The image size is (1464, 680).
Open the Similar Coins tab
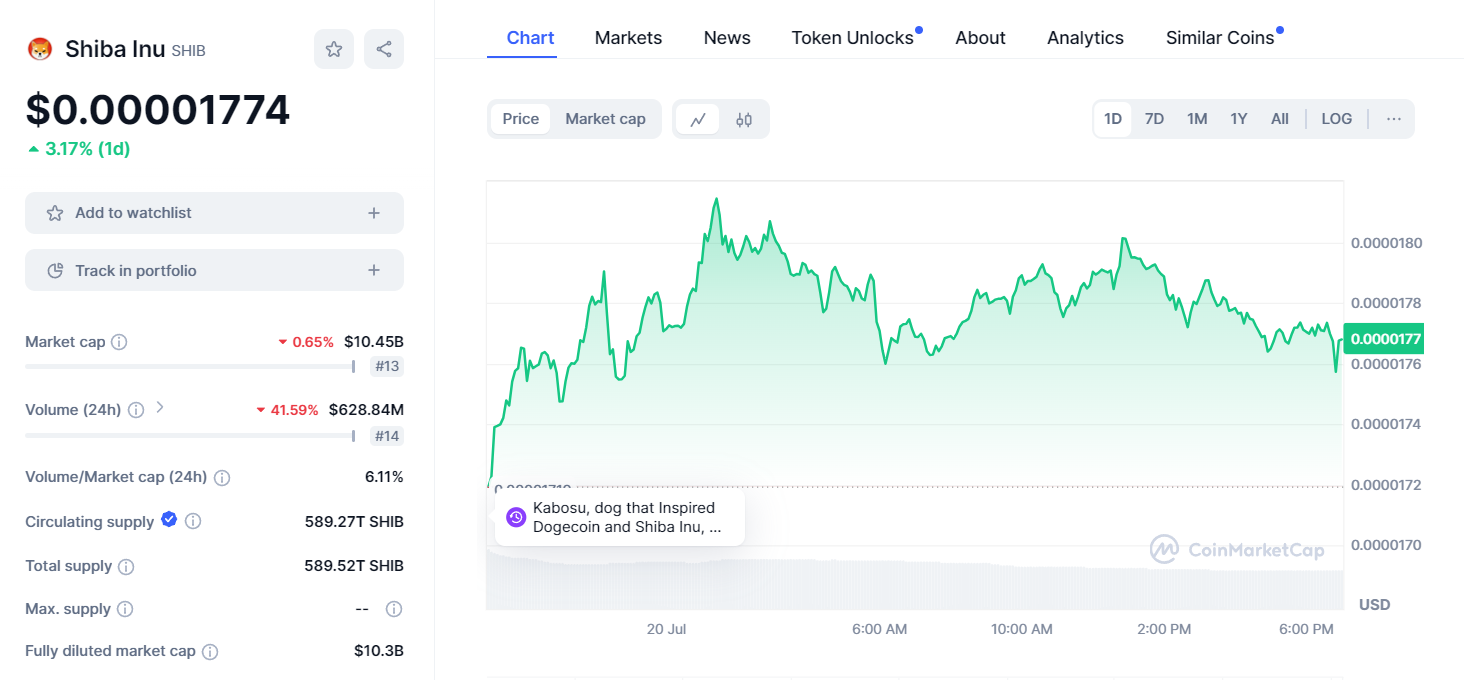[1220, 38]
